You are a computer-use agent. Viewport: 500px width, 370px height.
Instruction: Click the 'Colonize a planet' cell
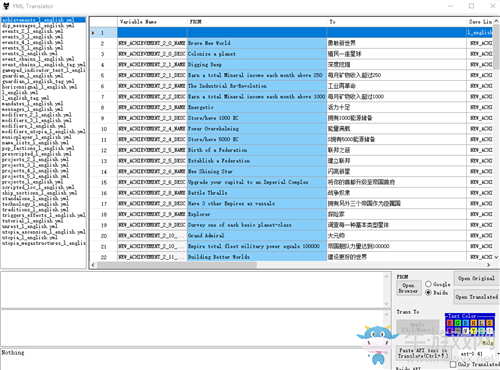click(257, 54)
